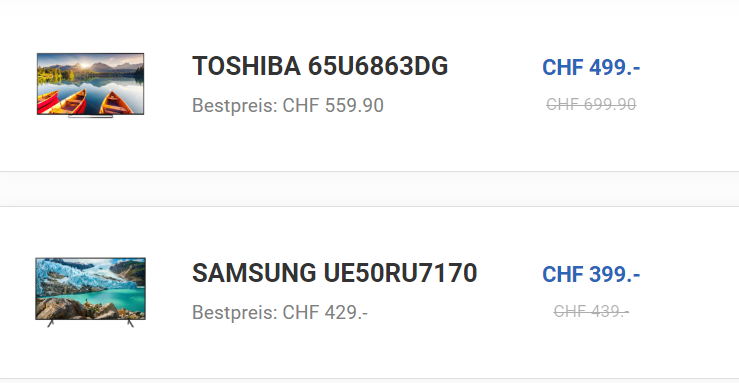Click the Toshiba TV's center stand base
This screenshot has height=383, width=739.
pos(90,116)
